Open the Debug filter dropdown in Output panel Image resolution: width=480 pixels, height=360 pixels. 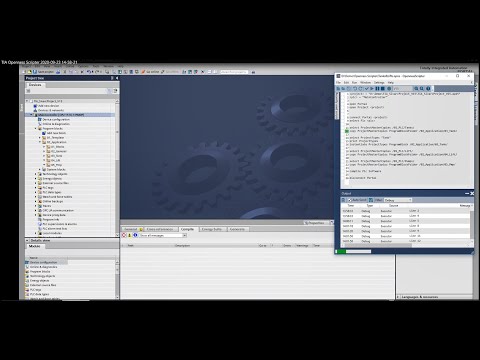point(398,200)
